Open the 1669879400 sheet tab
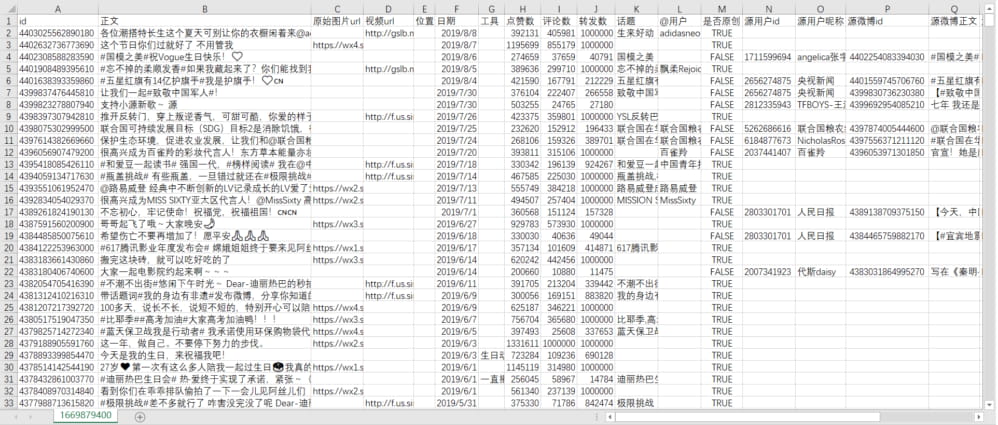This screenshot has height=425, width=998. tap(86, 416)
